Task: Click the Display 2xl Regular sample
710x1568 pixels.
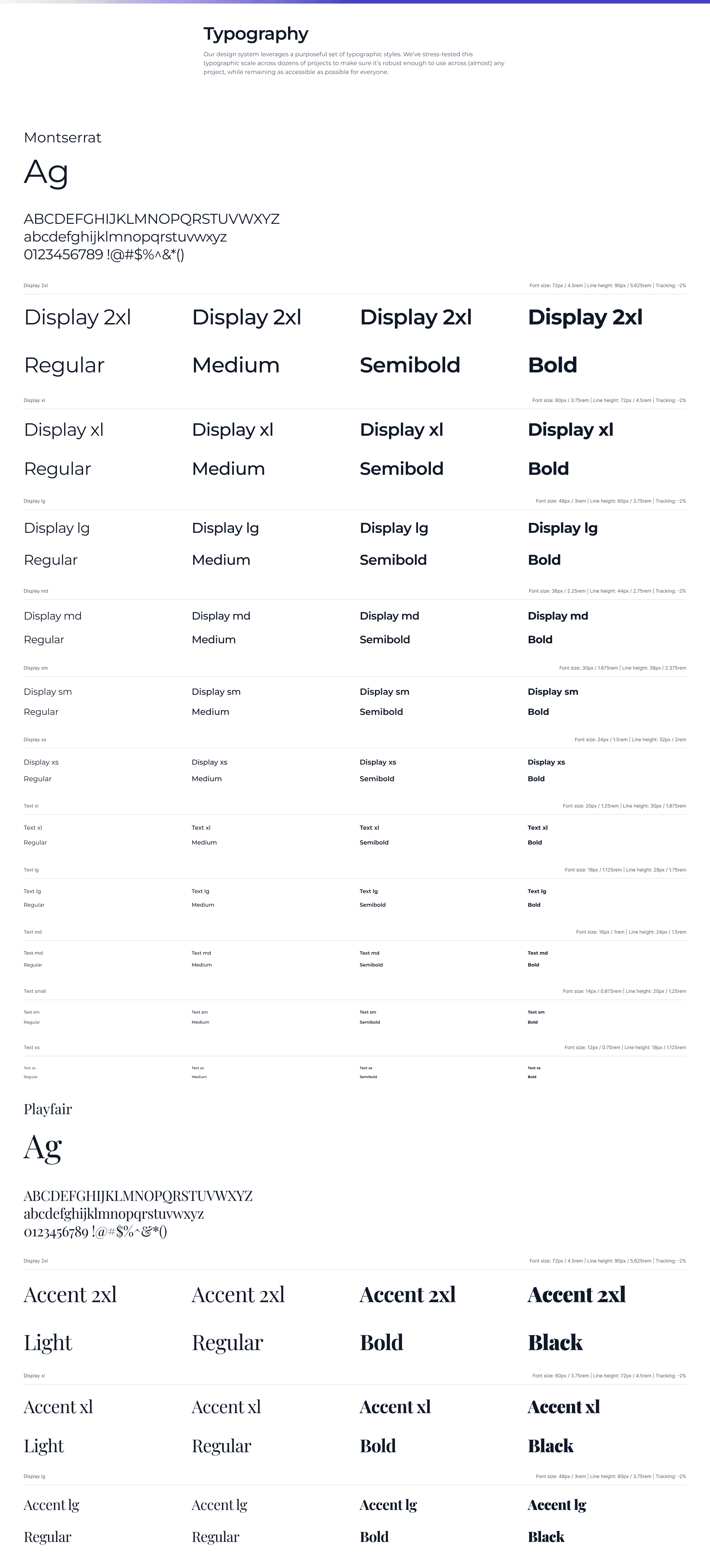Action: point(77,341)
